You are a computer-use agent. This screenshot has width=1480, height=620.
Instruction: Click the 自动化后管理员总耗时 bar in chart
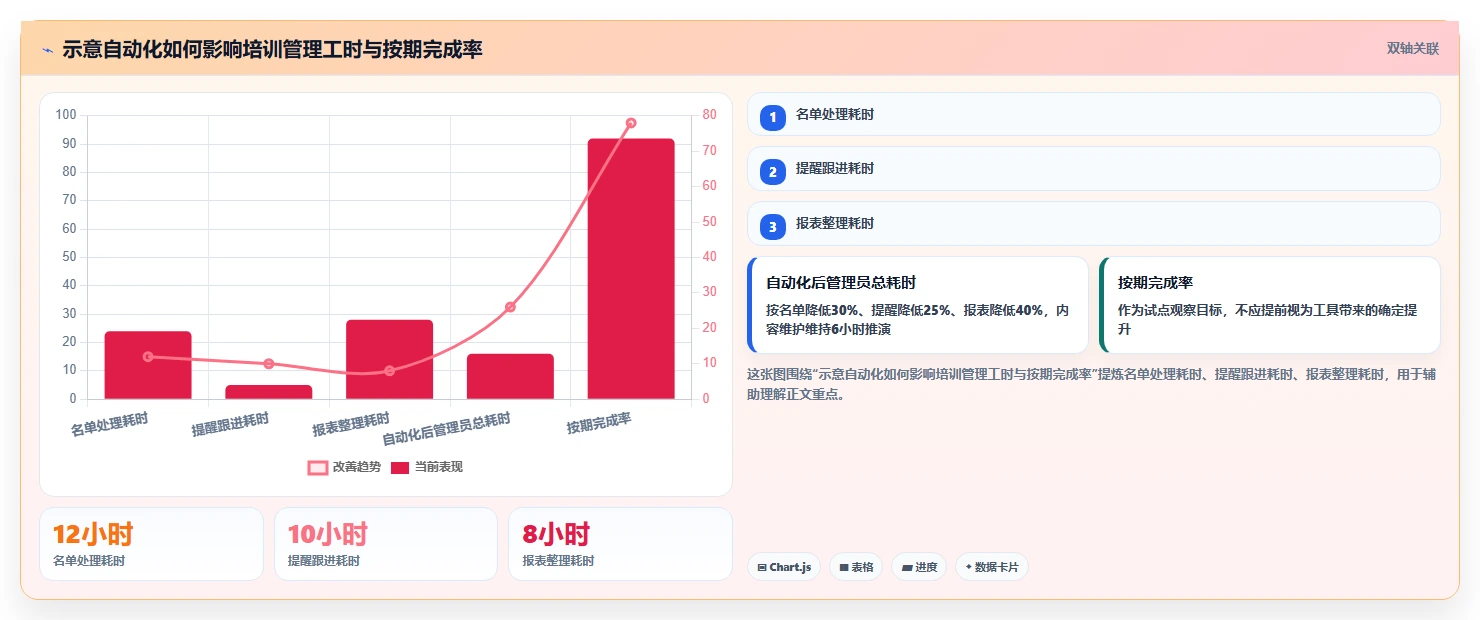pos(510,377)
